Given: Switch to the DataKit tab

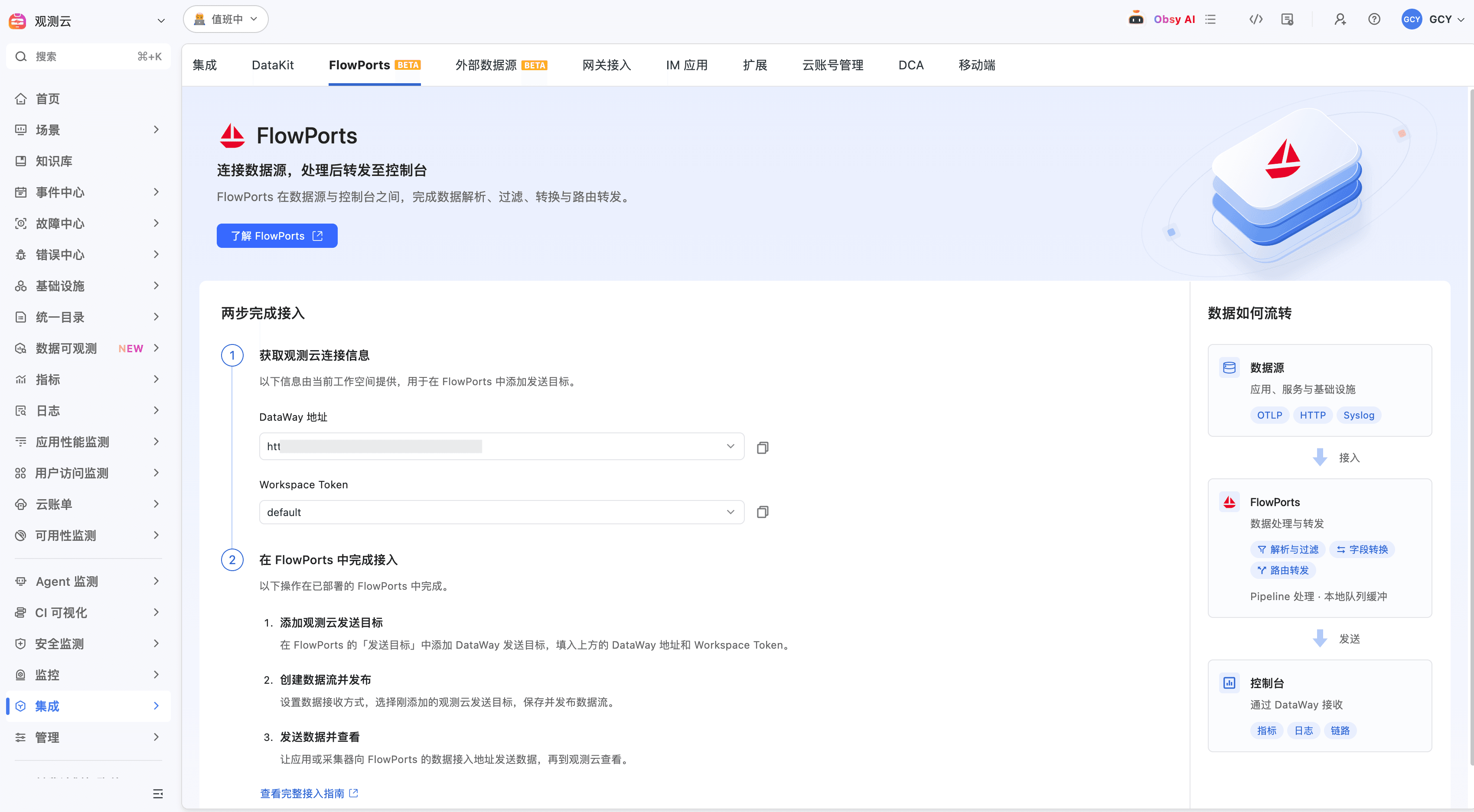Looking at the screenshot, I should click(272, 65).
